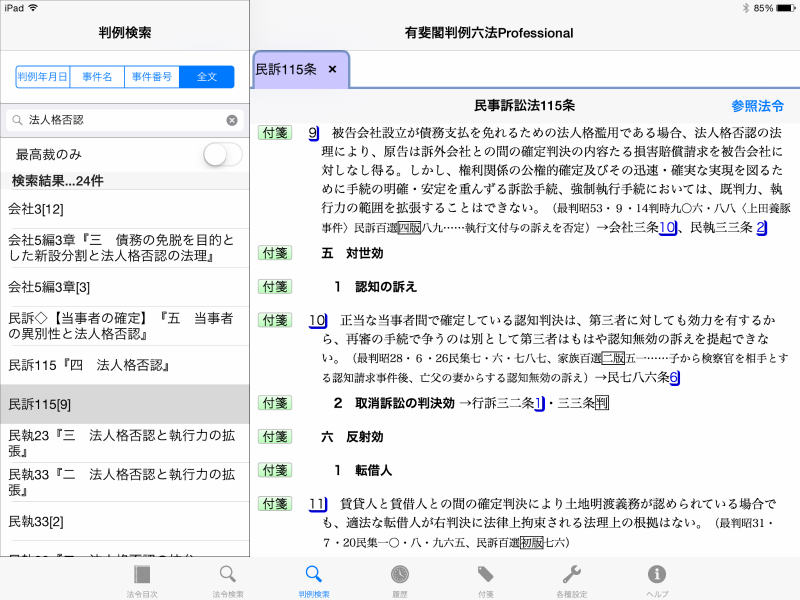Click the 判例検索 panel title

[124, 33]
